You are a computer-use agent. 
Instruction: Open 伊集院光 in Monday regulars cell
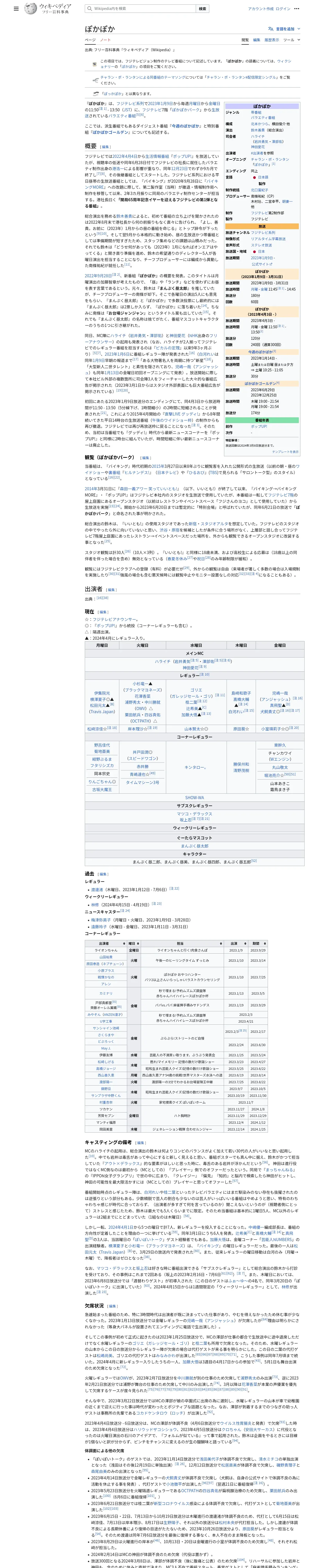(102, 693)
